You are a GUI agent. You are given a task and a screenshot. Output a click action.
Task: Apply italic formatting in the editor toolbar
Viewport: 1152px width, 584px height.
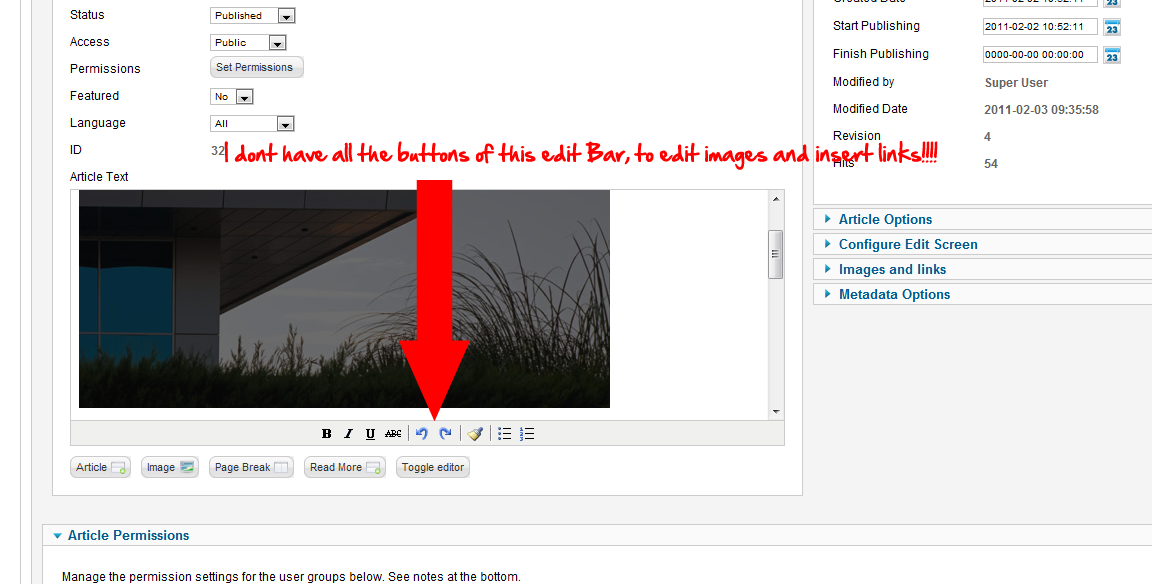pos(348,433)
